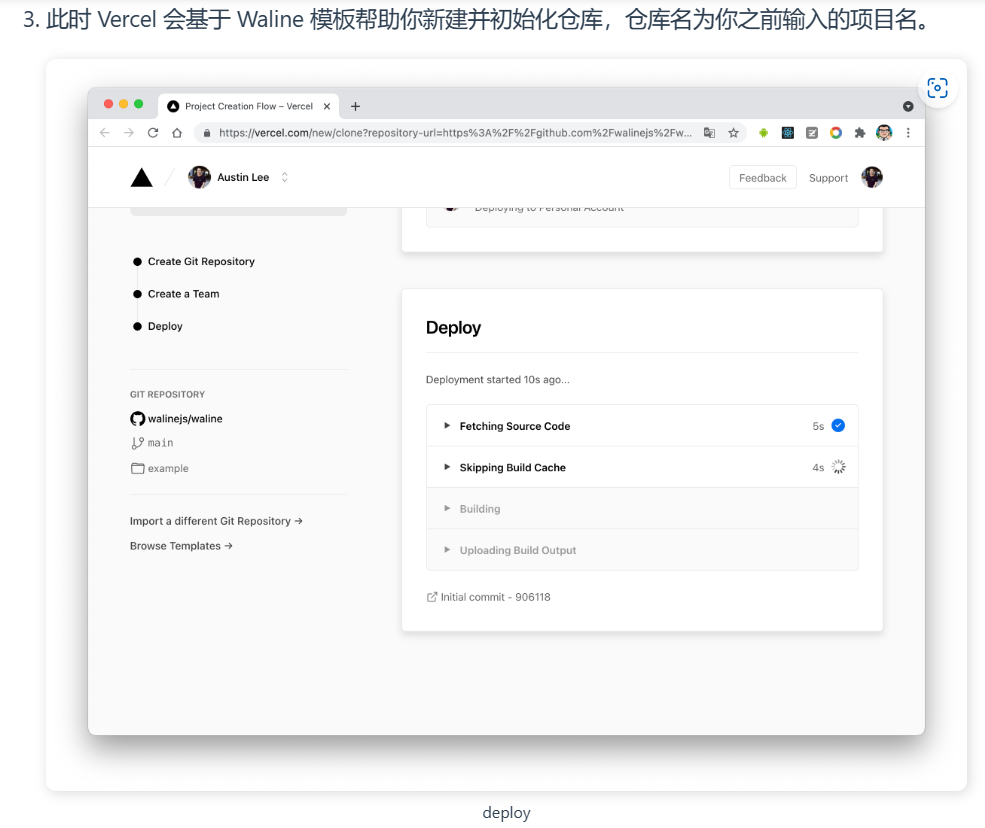Click the green Android extension icon
This screenshot has height=828, width=985.
[763, 133]
